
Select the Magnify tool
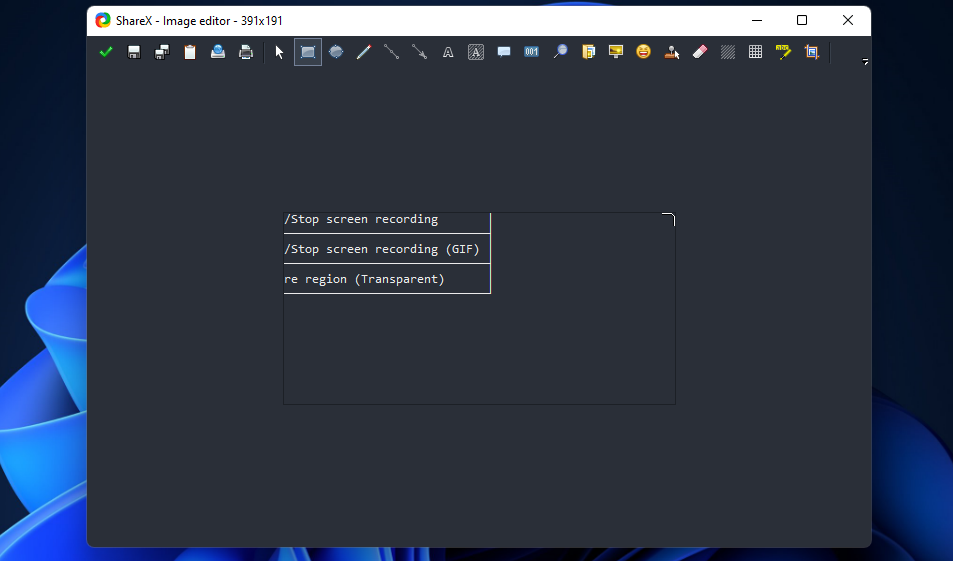tap(560, 52)
